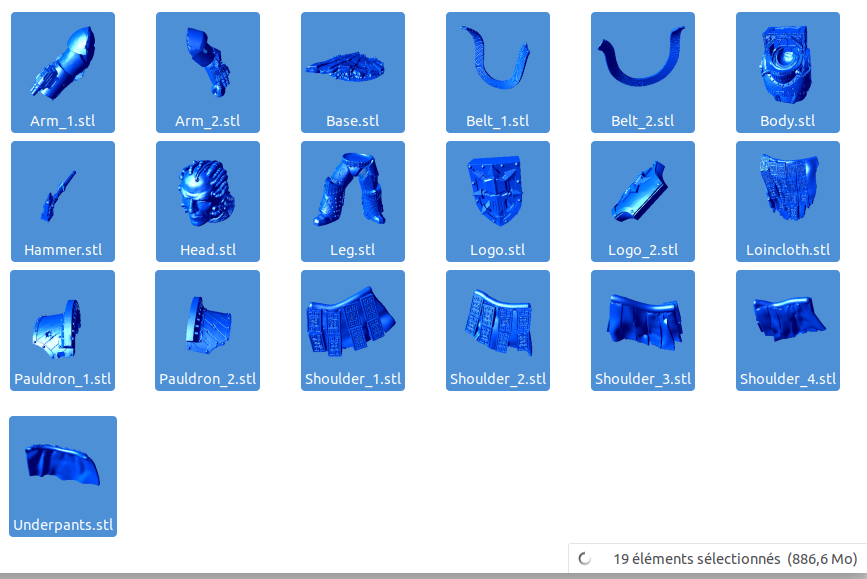The width and height of the screenshot is (867, 579).
Task: Select the Pauldron_1.stl armor thumbnail
Action: pos(57,328)
